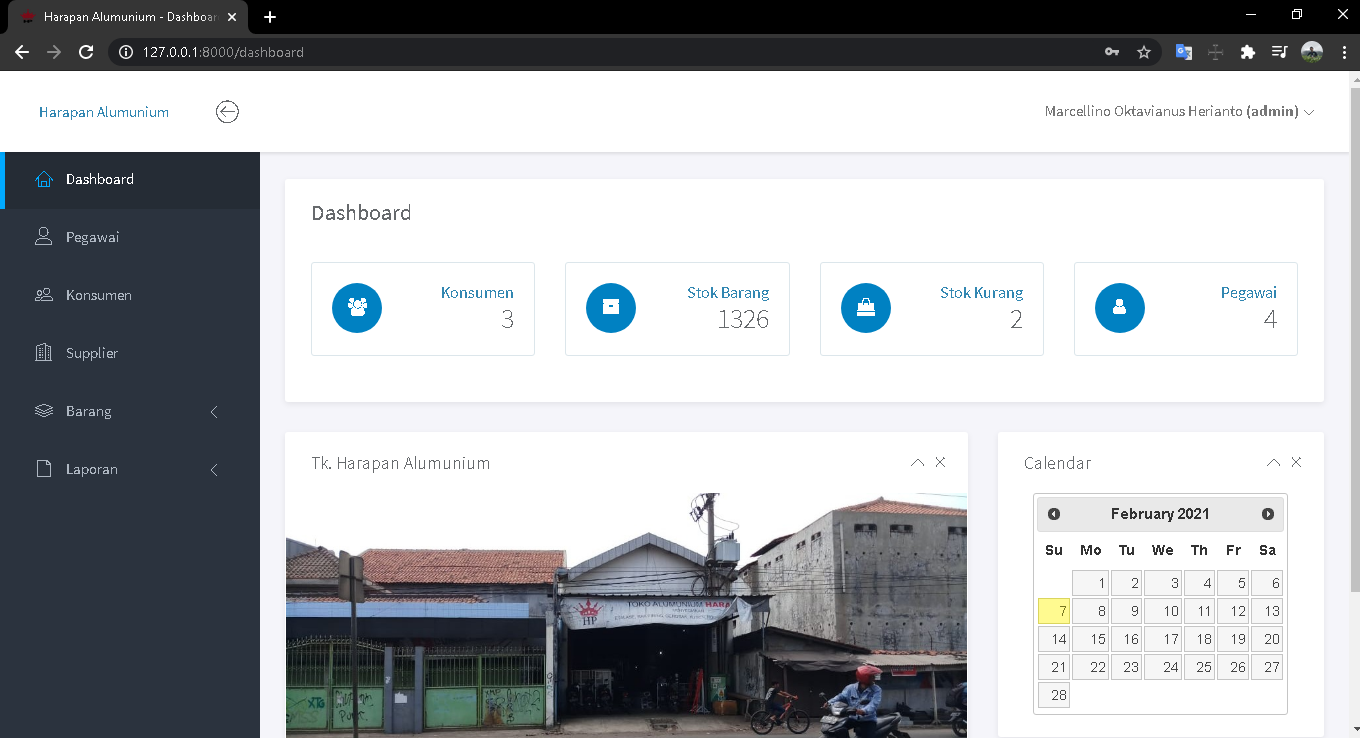Reload the dashboard page
1360x738 pixels.
click(86, 52)
